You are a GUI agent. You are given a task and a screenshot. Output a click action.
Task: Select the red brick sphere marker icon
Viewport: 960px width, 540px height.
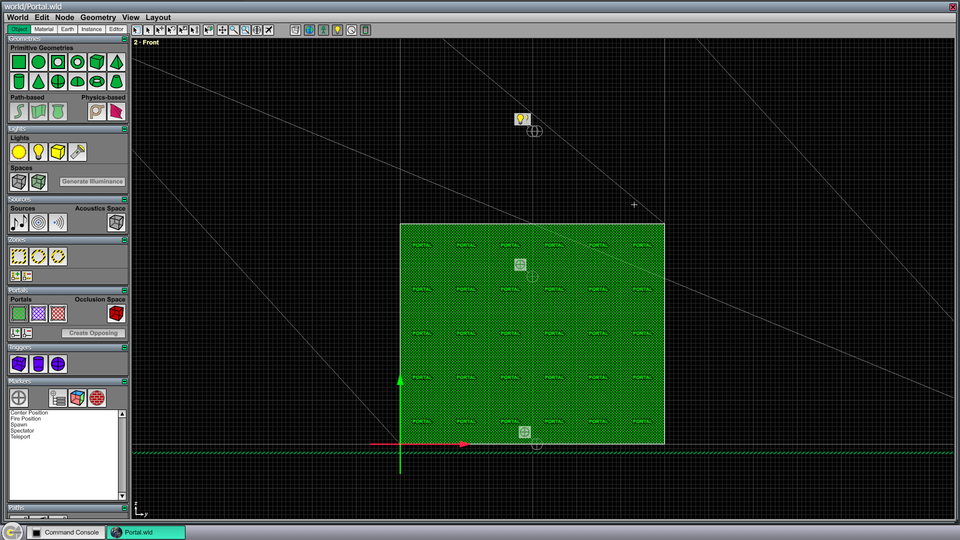[97, 398]
